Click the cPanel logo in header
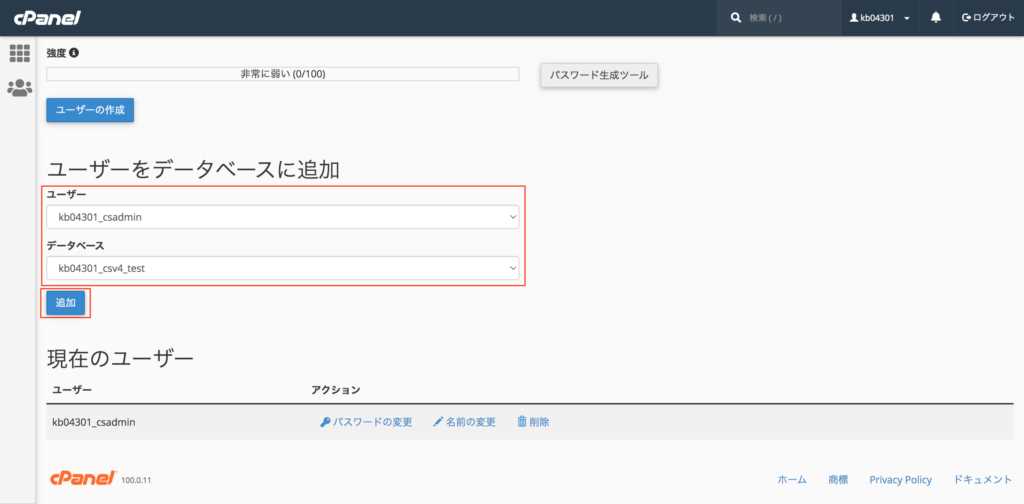The image size is (1024, 504). point(47,18)
